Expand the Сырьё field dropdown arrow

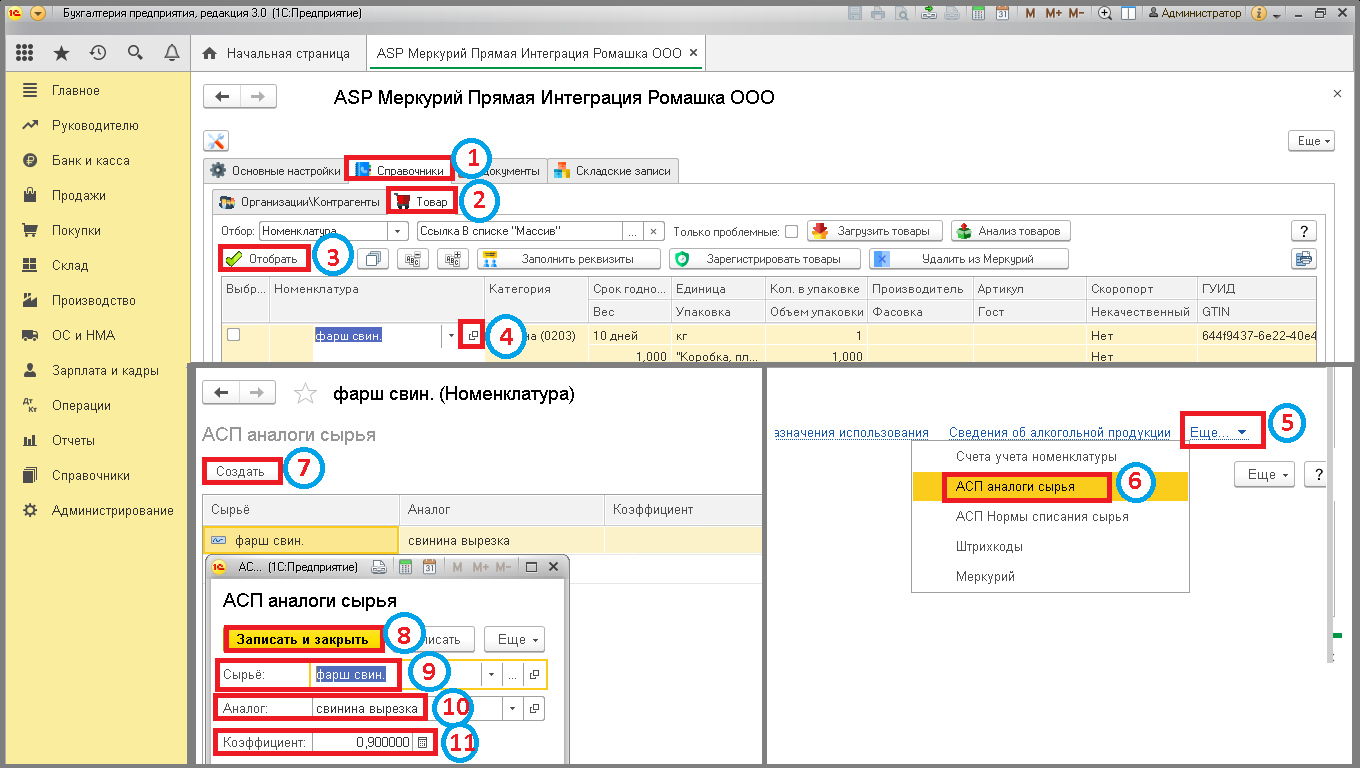coord(492,675)
